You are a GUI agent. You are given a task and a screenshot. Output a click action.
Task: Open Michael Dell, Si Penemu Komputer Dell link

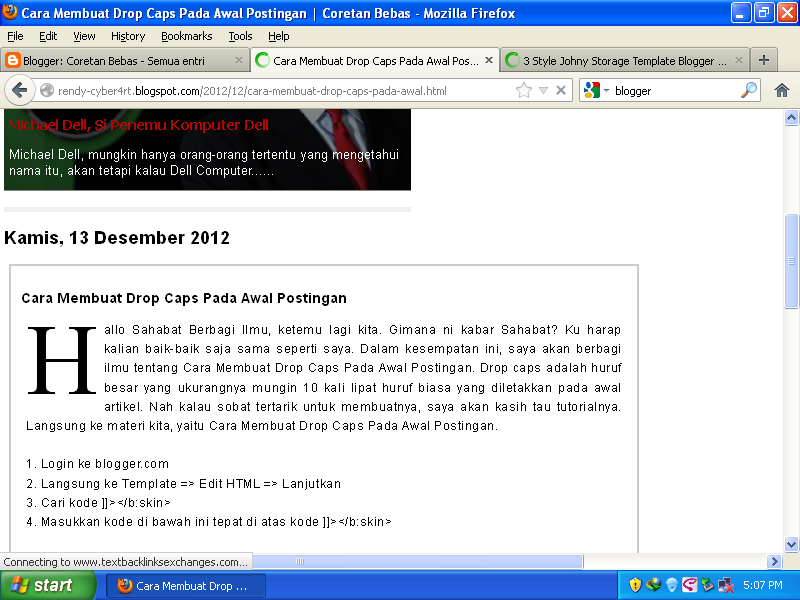pos(138,125)
